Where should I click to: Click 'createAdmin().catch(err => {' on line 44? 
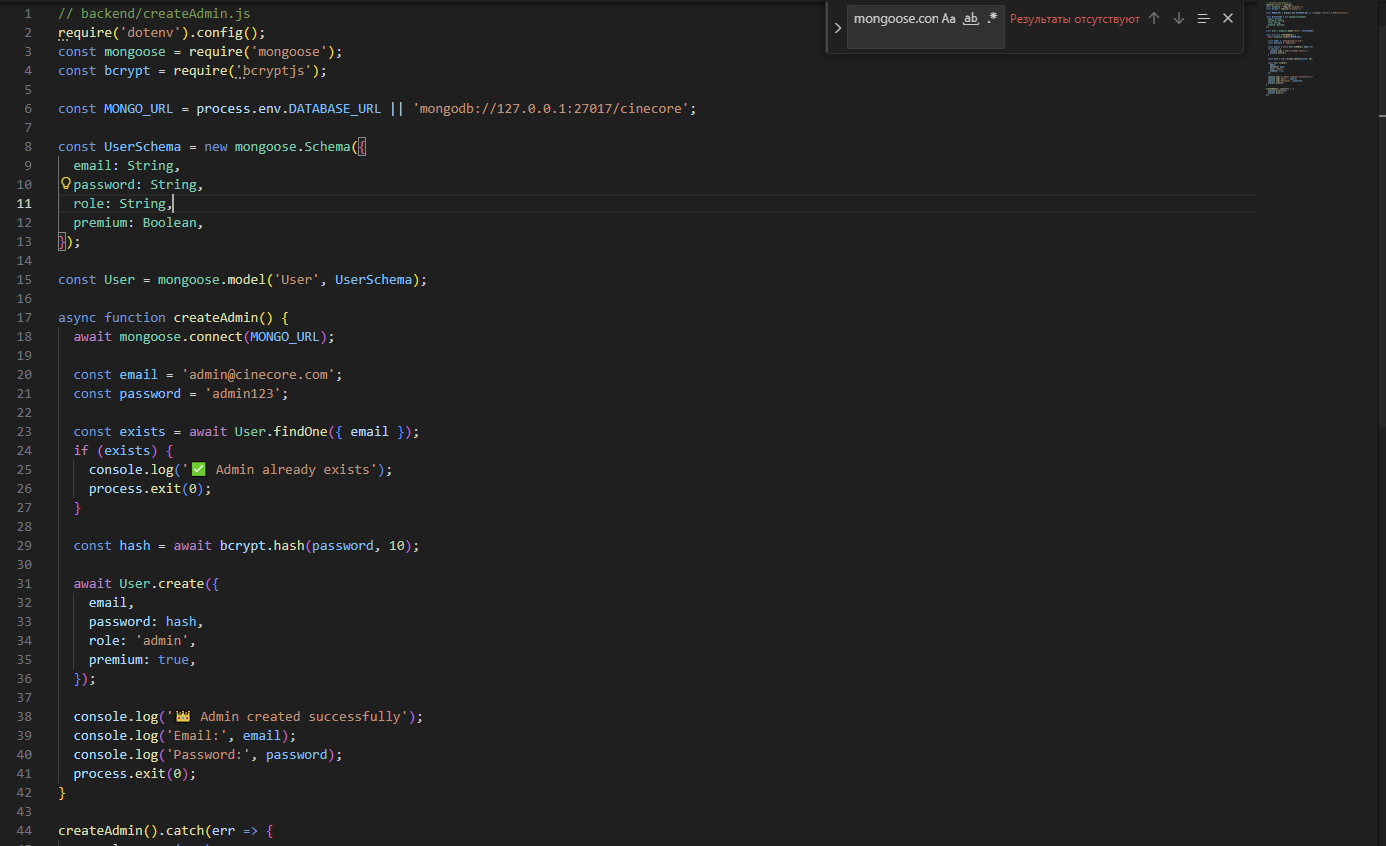click(x=165, y=830)
